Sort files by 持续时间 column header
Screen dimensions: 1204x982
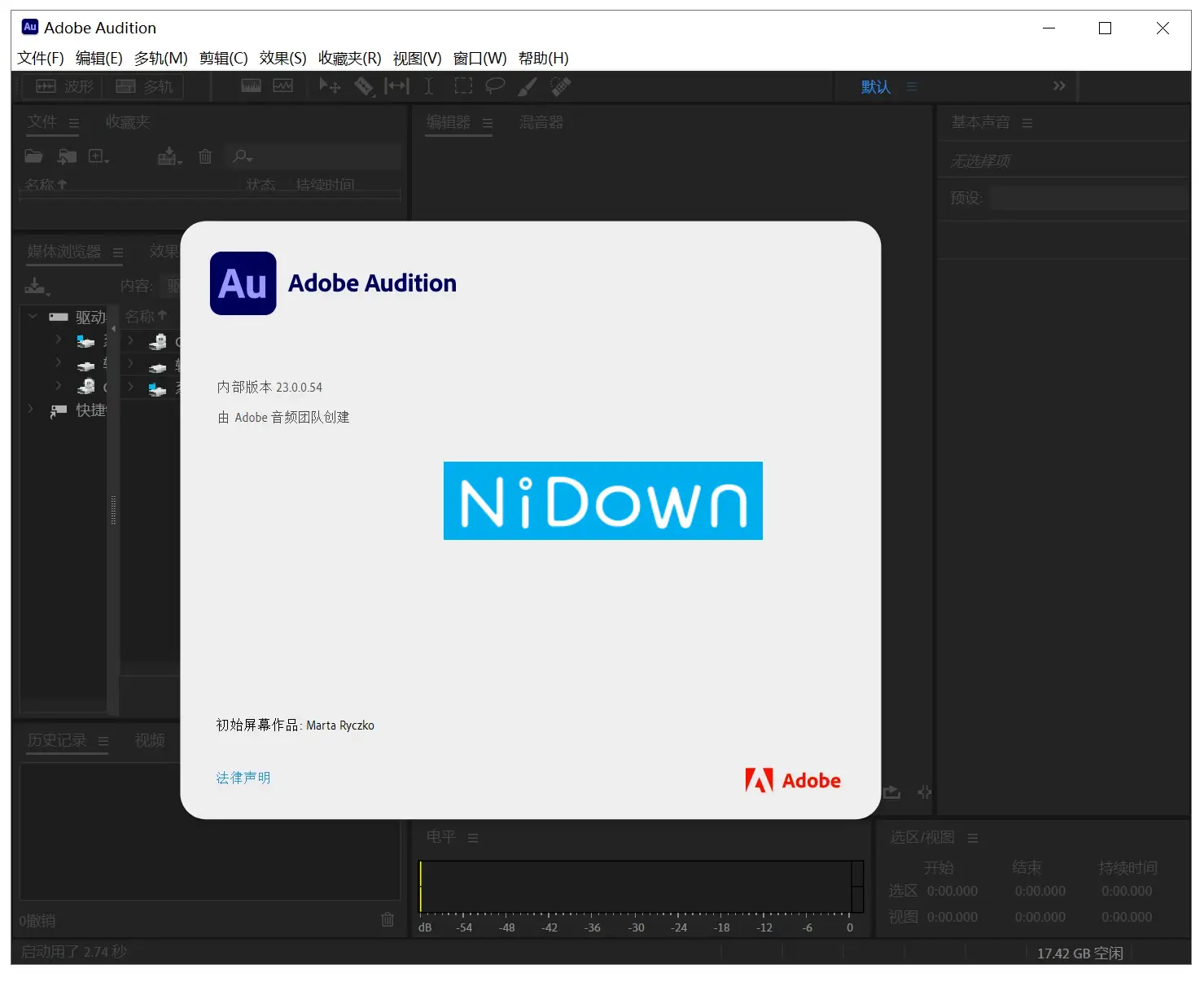(x=325, y=185)
